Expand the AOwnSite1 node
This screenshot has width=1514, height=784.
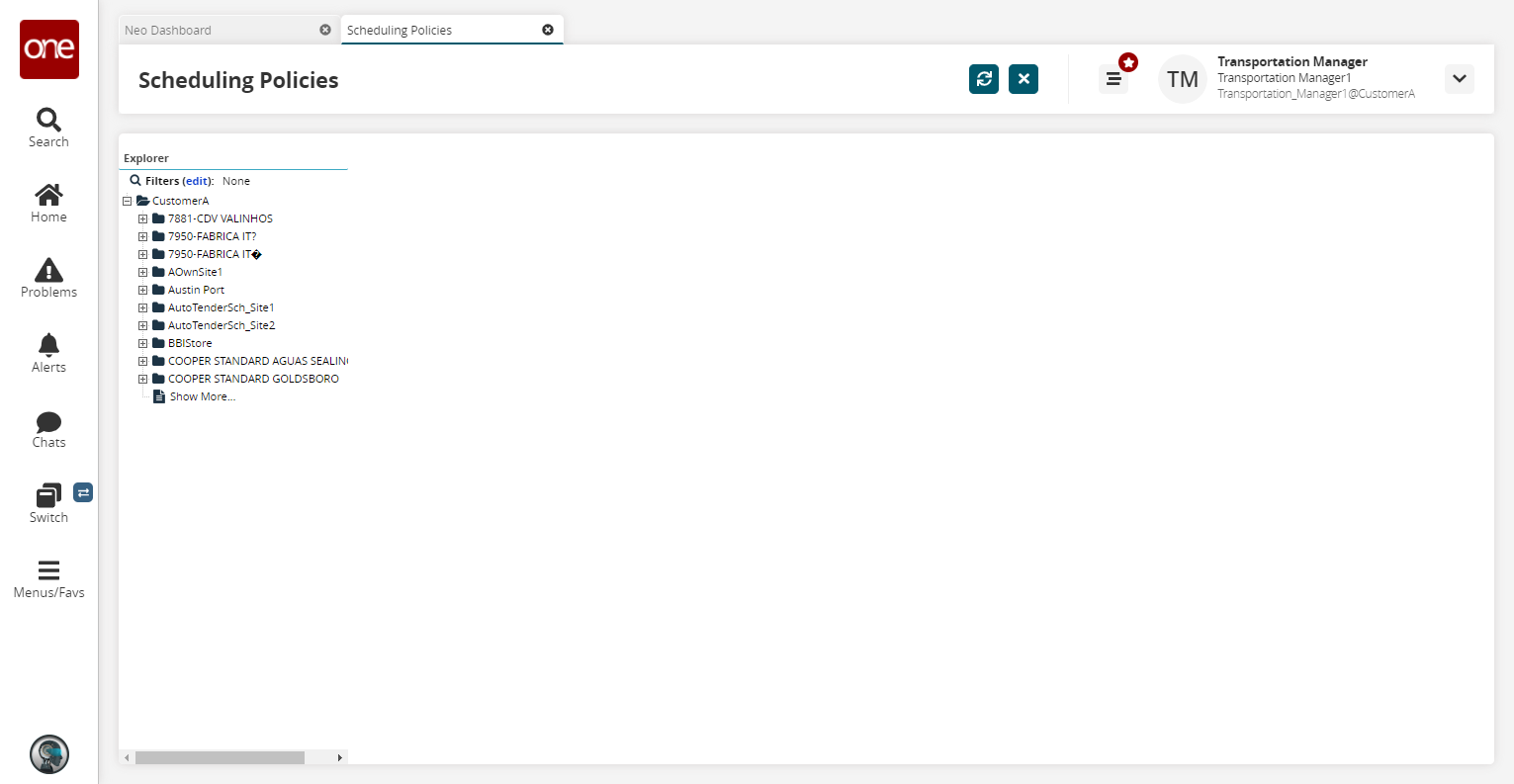[143, 272]
